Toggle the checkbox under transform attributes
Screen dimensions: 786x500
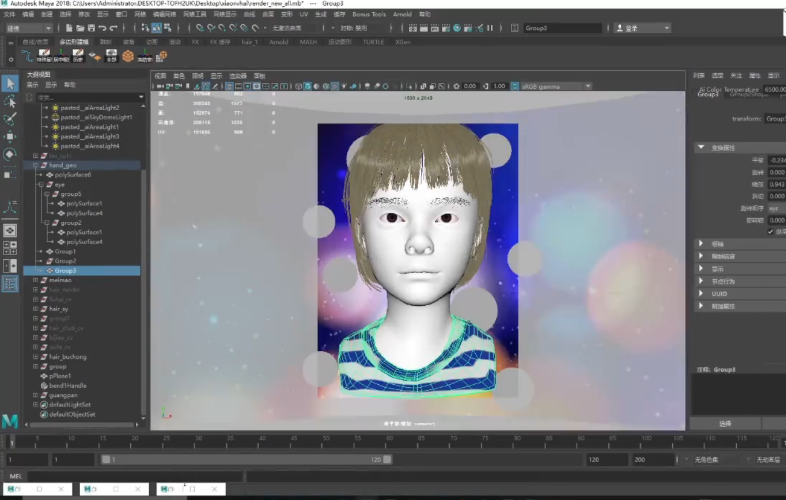(770, 231)
